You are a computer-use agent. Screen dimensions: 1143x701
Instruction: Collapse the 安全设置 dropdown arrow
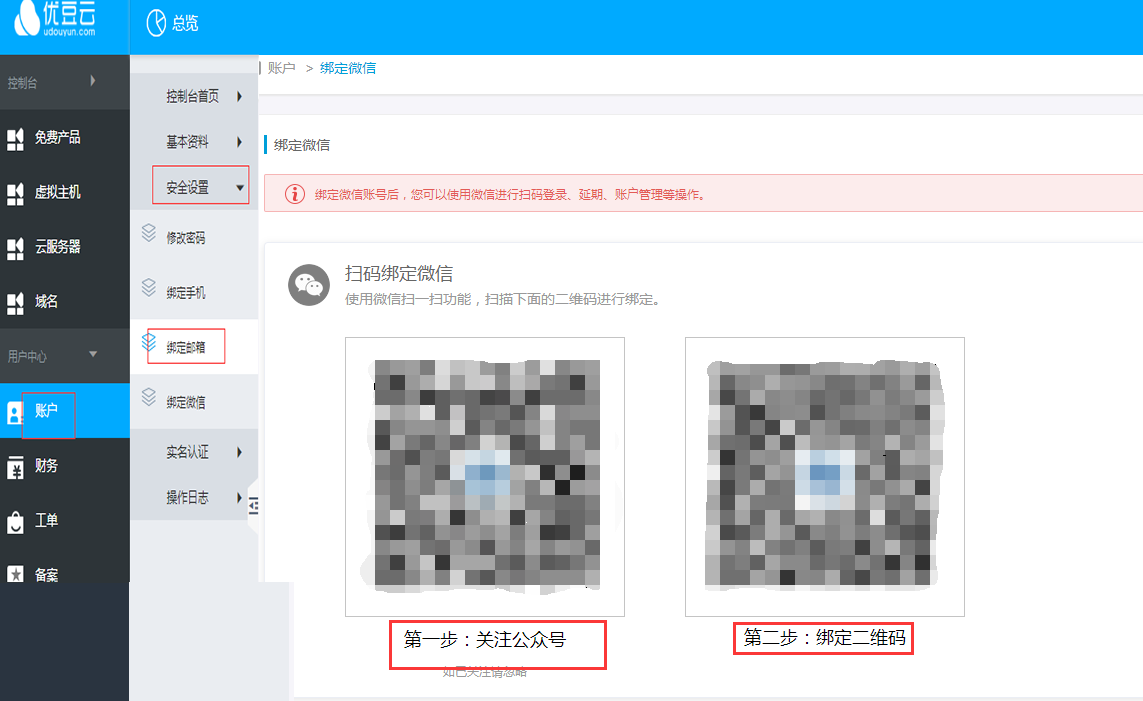(240, 188)
